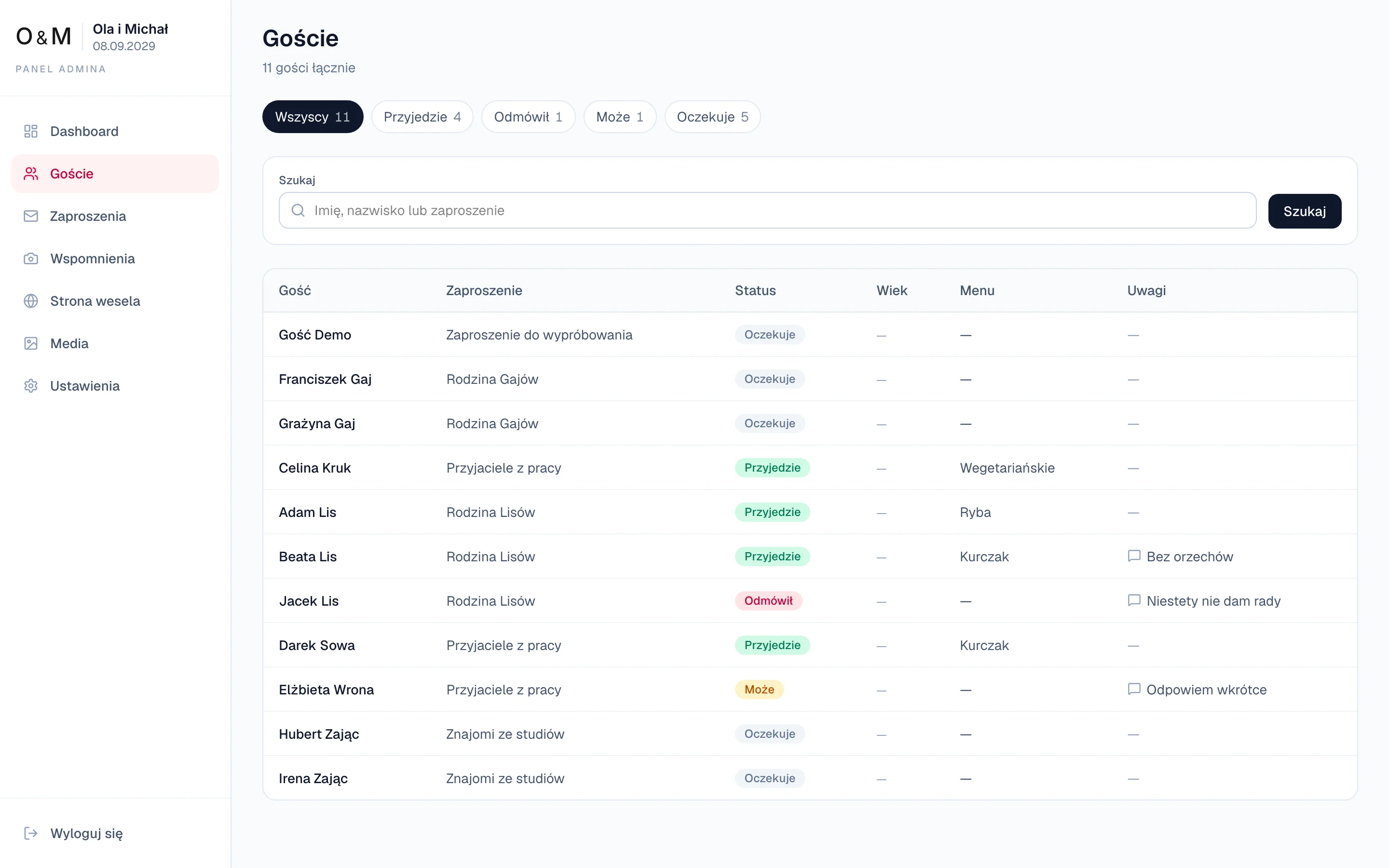Click the Może status badge for Elżbieta Wrona
Image resolution: width=1389 pixels, height=868 pixels.
[759, 690]
